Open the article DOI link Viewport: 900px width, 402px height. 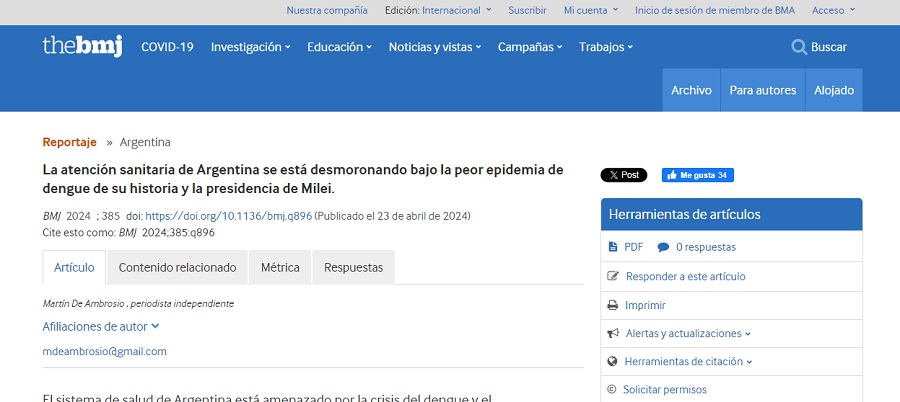pyautogui.click(x=228, y=216)
